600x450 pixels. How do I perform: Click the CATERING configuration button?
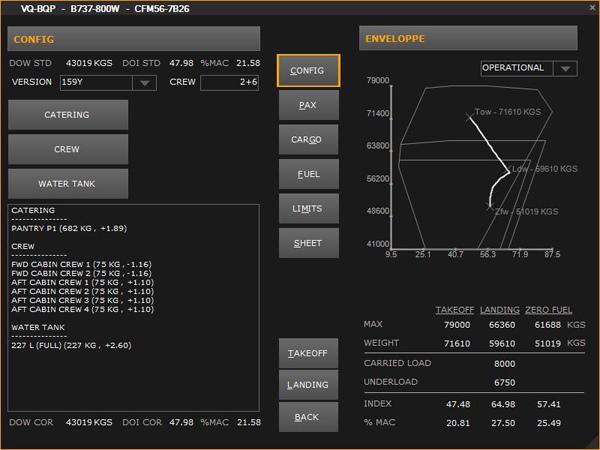68,115
